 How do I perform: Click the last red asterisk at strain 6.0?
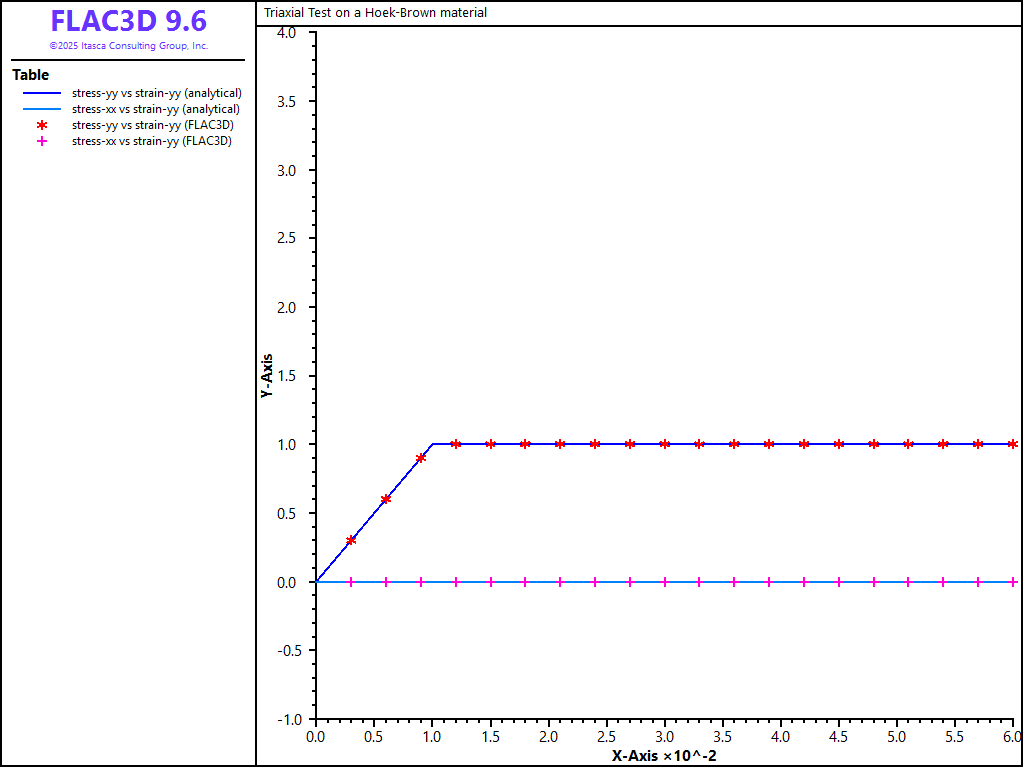tap(1013, 444)
